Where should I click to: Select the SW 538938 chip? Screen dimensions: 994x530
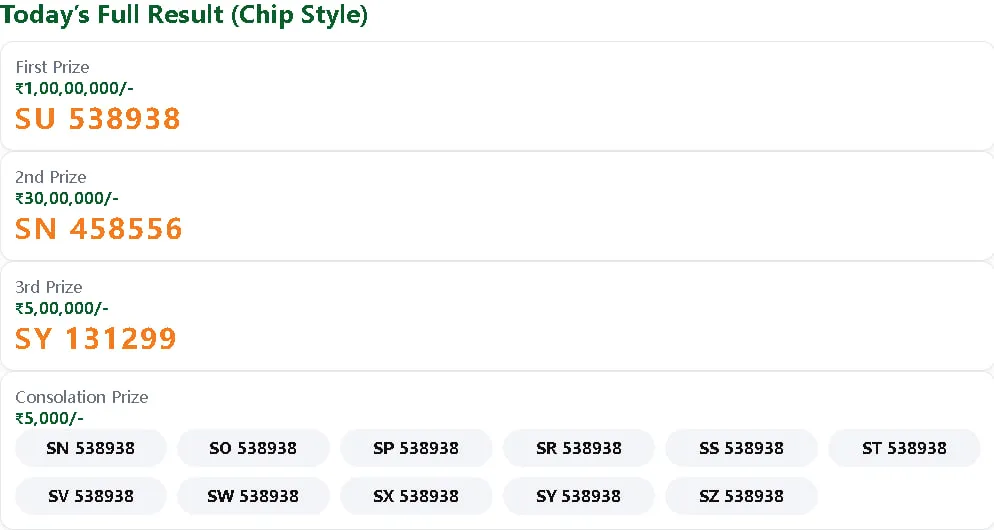254,496
